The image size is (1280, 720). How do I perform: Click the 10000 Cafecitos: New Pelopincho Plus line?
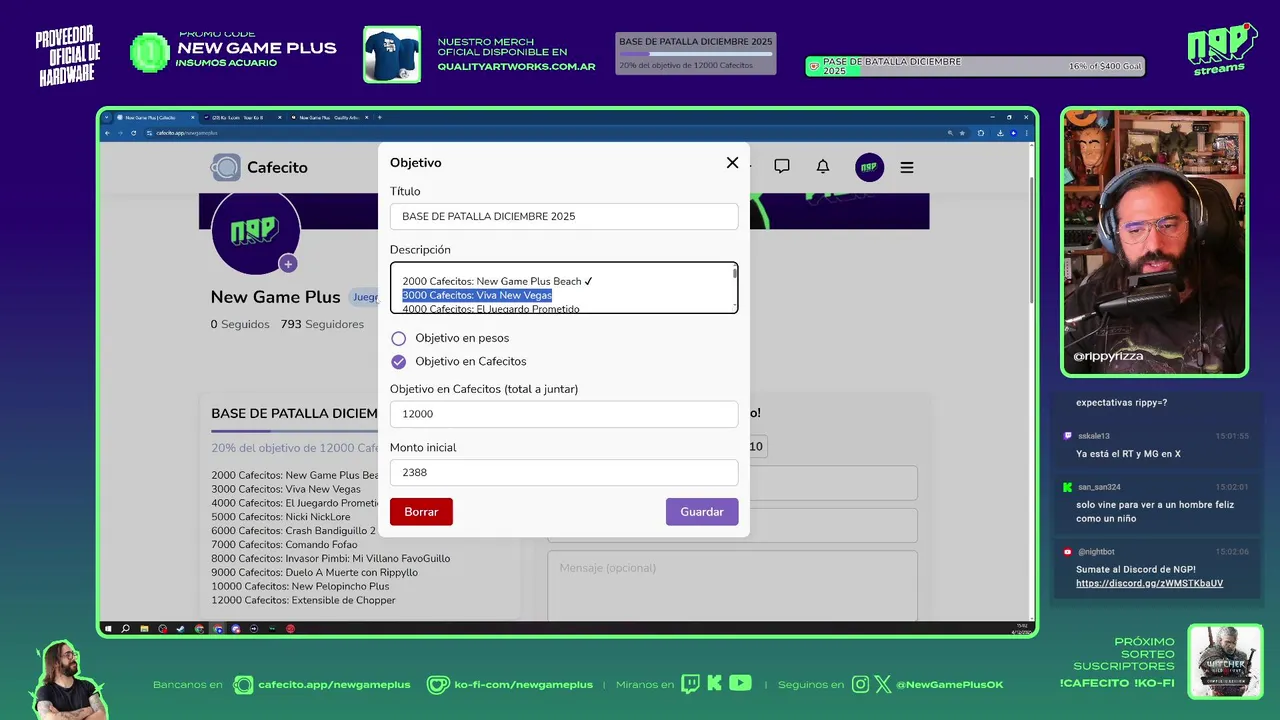(x=300, y=586)
